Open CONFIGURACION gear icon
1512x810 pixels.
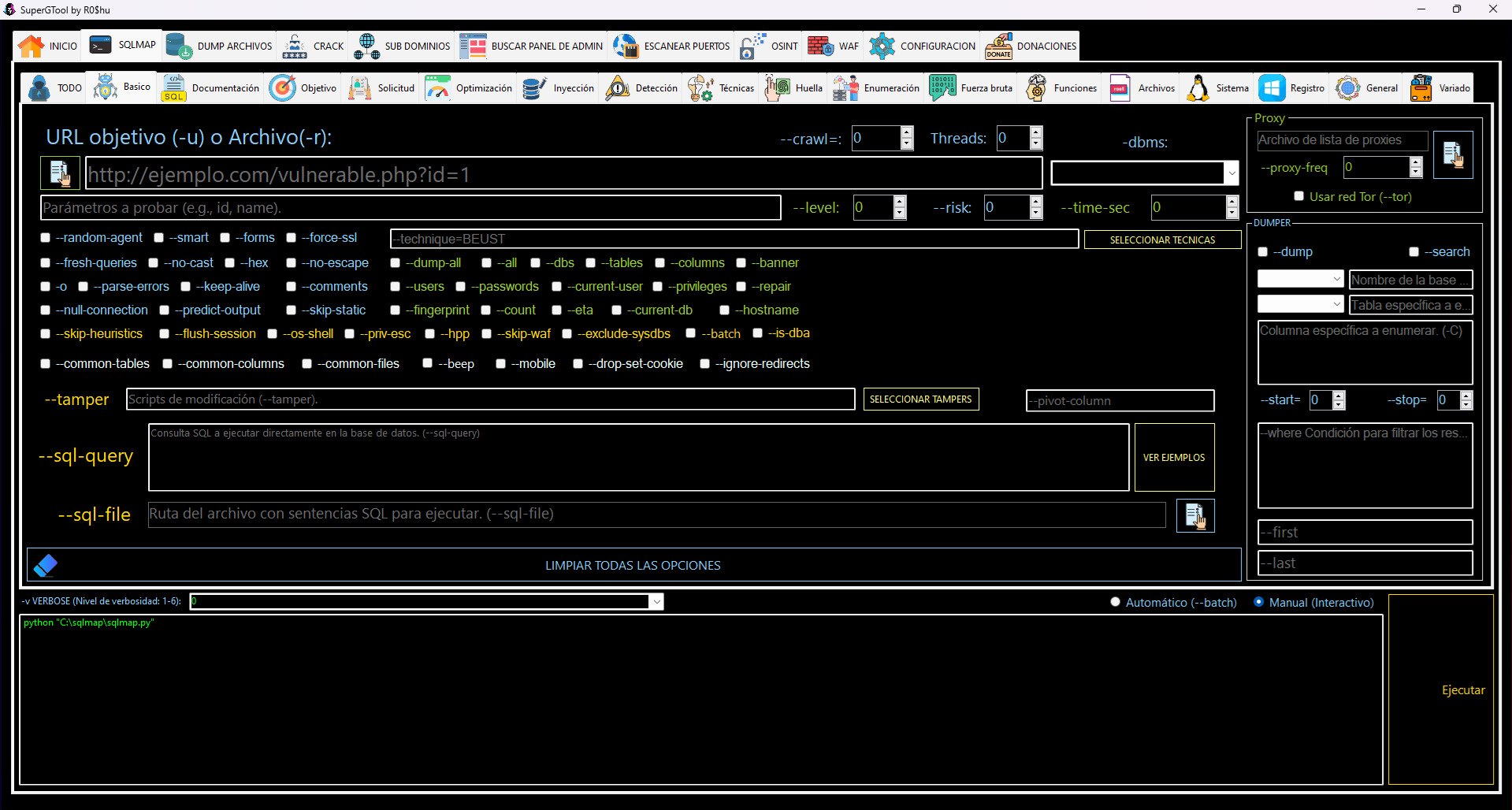pyautogui.click(x=882, y=46)
